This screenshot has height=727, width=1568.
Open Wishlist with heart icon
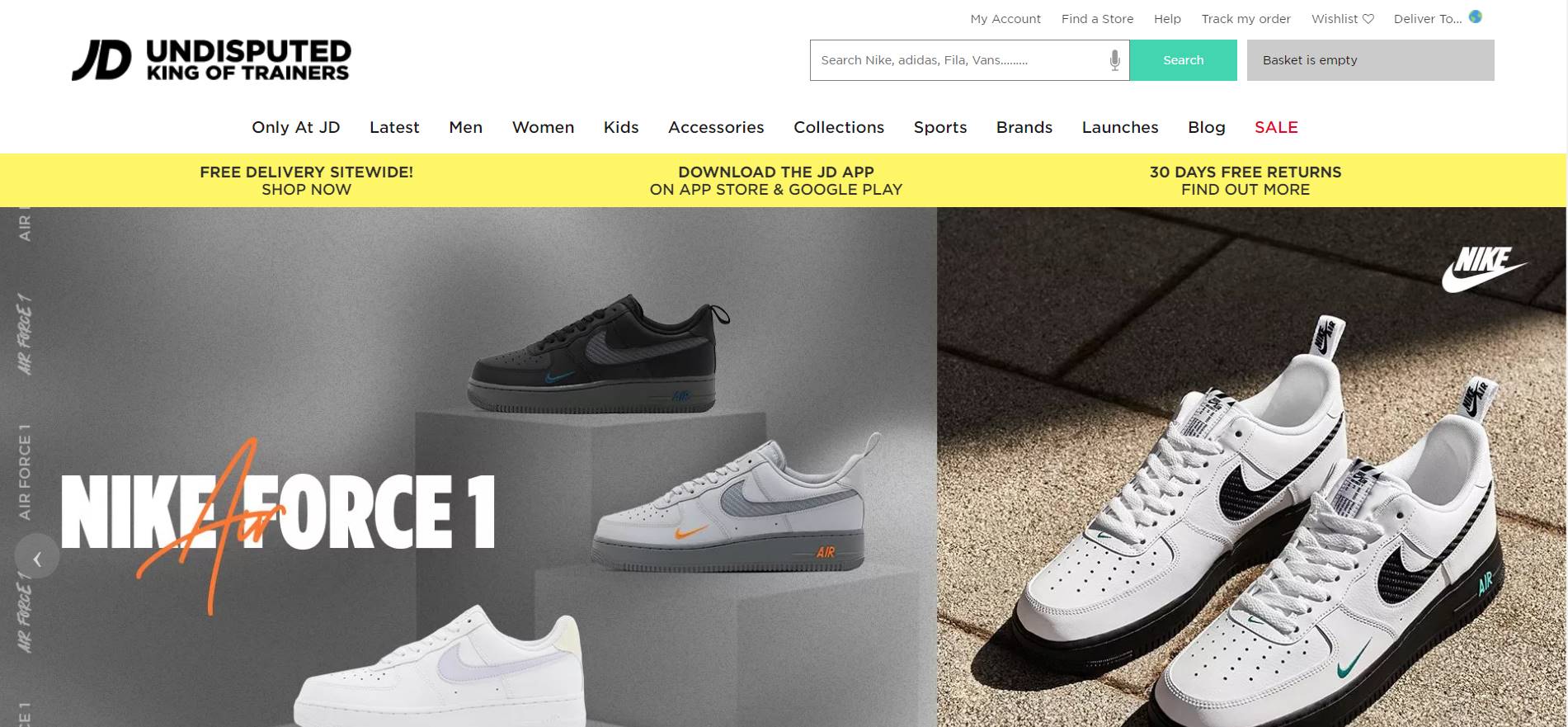[x=1343, y=18]
